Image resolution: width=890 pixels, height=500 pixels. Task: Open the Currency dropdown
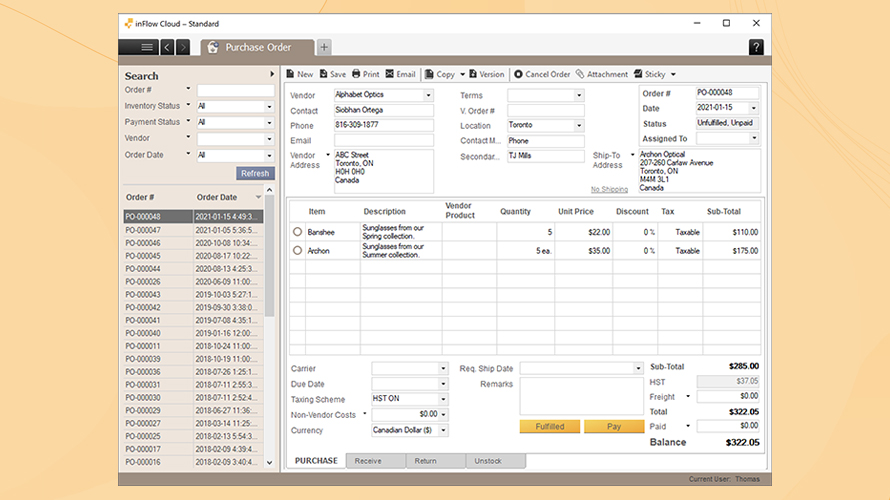tap(443, 431)
